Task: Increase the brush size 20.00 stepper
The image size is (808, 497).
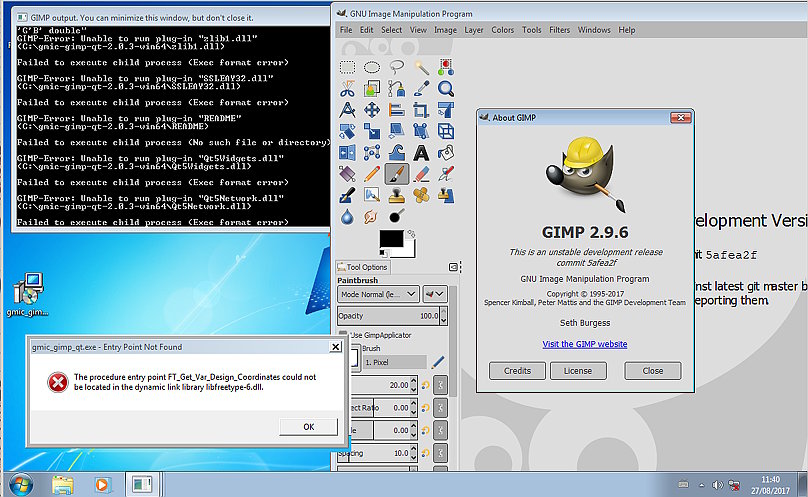Action: click(413, 382)
